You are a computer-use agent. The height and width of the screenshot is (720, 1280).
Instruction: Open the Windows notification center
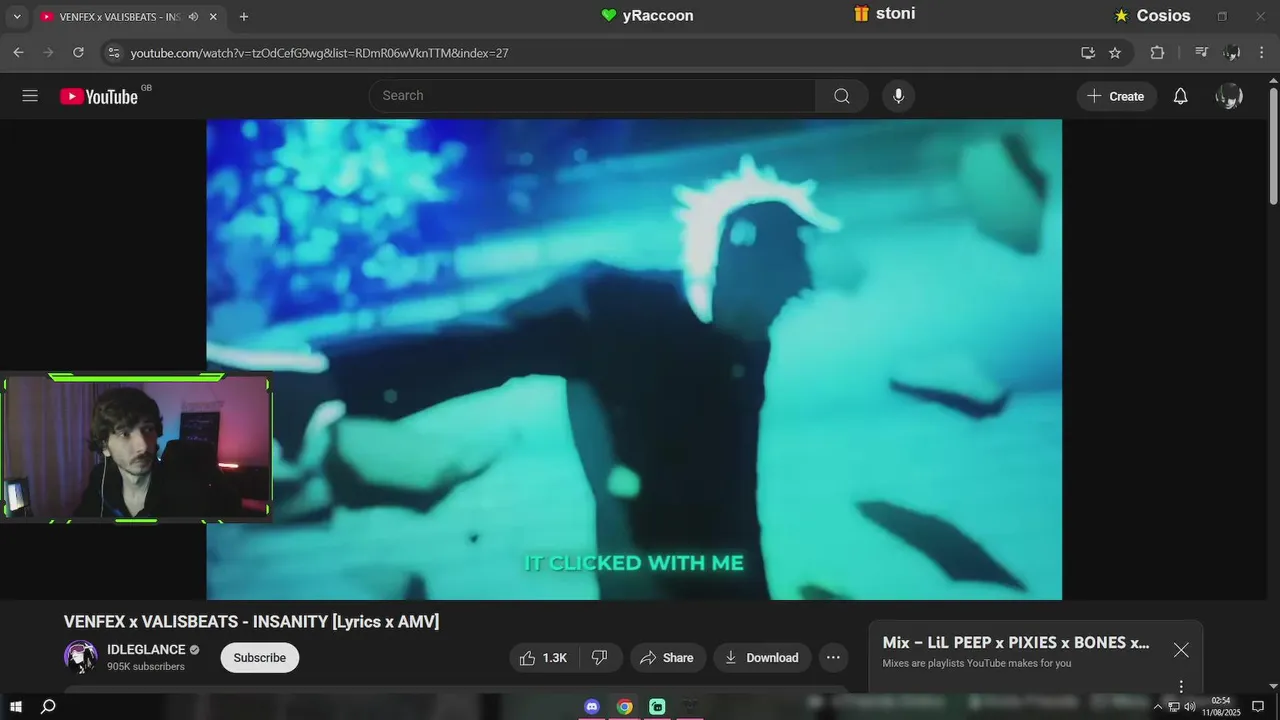[1258, 707]
